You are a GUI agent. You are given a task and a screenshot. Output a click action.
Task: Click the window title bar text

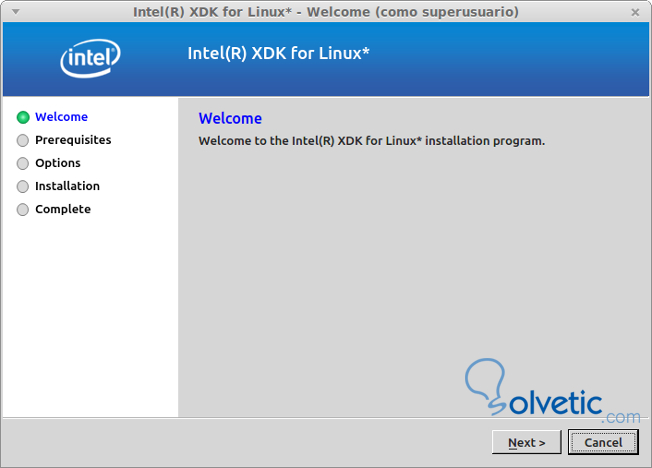click(326, 12)
